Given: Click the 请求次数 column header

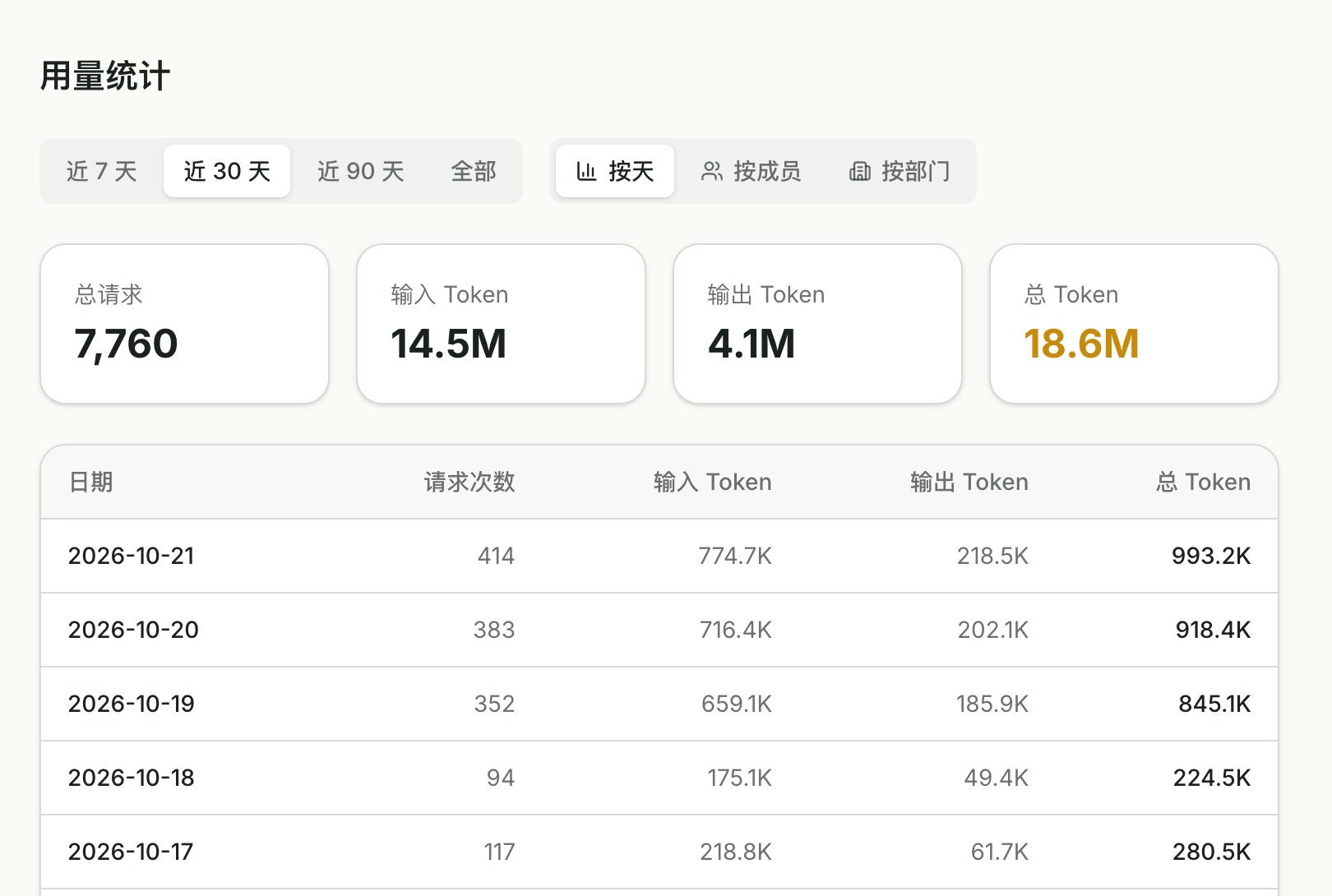Looking at the screenshot, I should pyautogui.click(x=469, y=482).
